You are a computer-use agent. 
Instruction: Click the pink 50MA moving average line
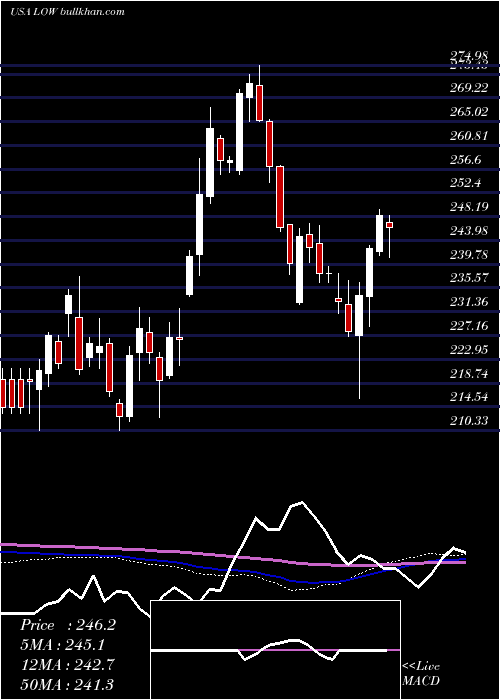tap(233, 556)
